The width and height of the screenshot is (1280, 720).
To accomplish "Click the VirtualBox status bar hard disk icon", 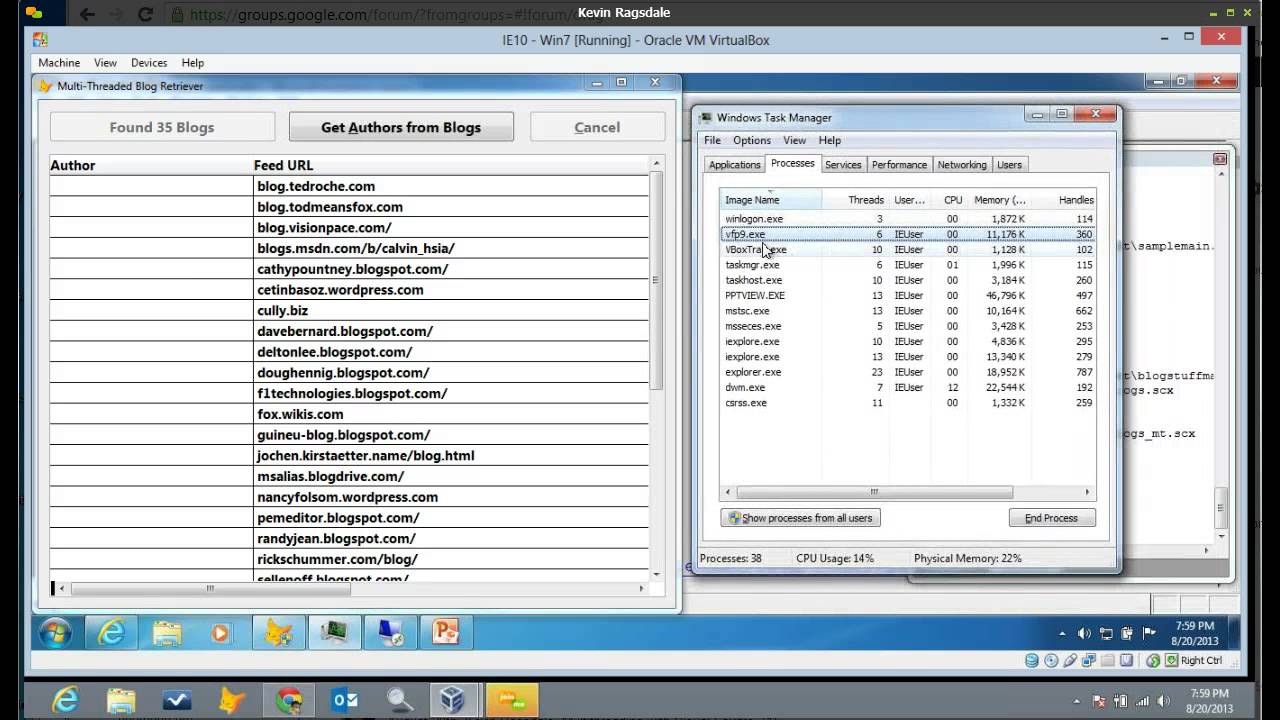I will (1032, 660).
